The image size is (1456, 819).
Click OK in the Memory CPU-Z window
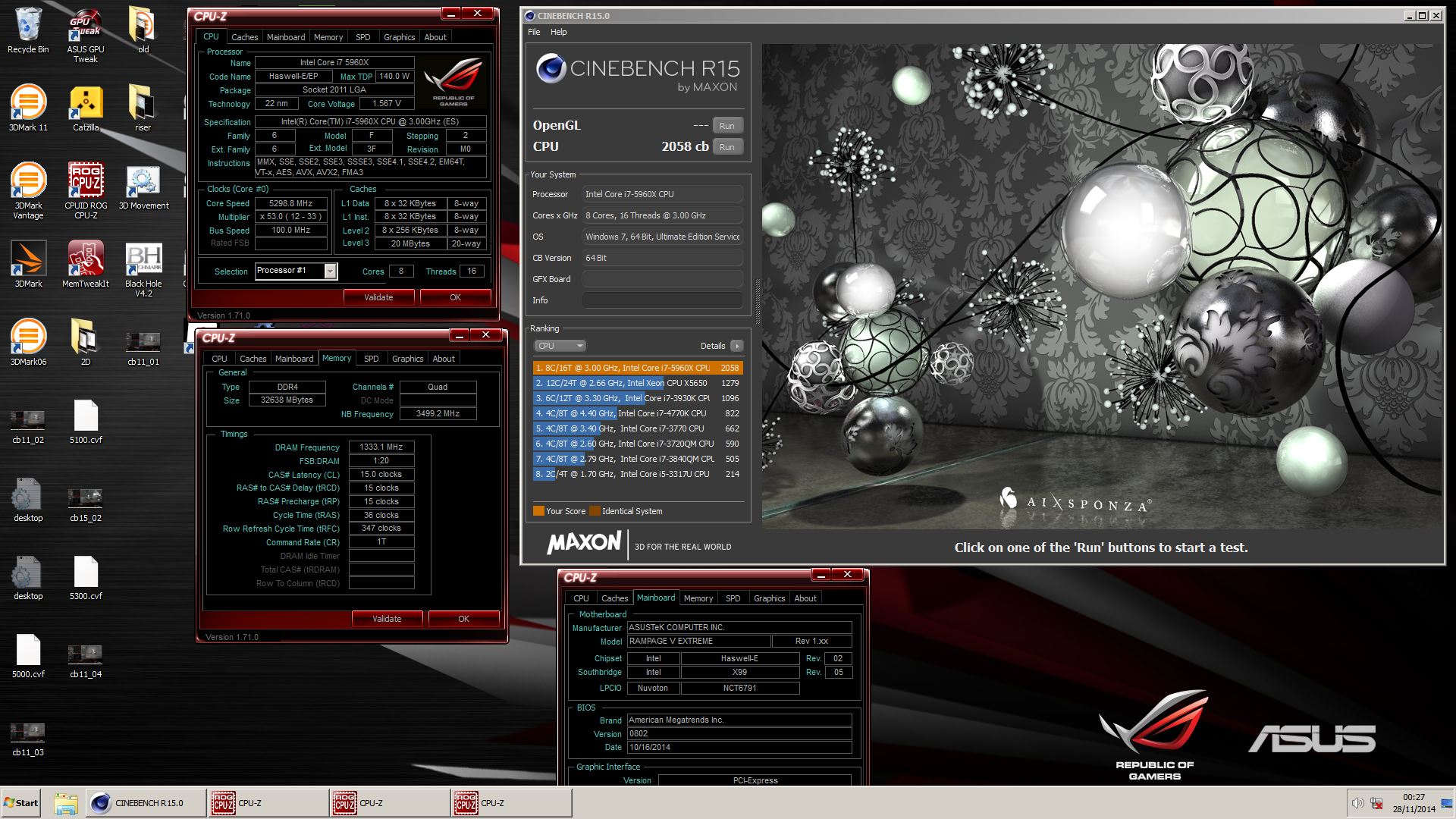pos(463,619)
